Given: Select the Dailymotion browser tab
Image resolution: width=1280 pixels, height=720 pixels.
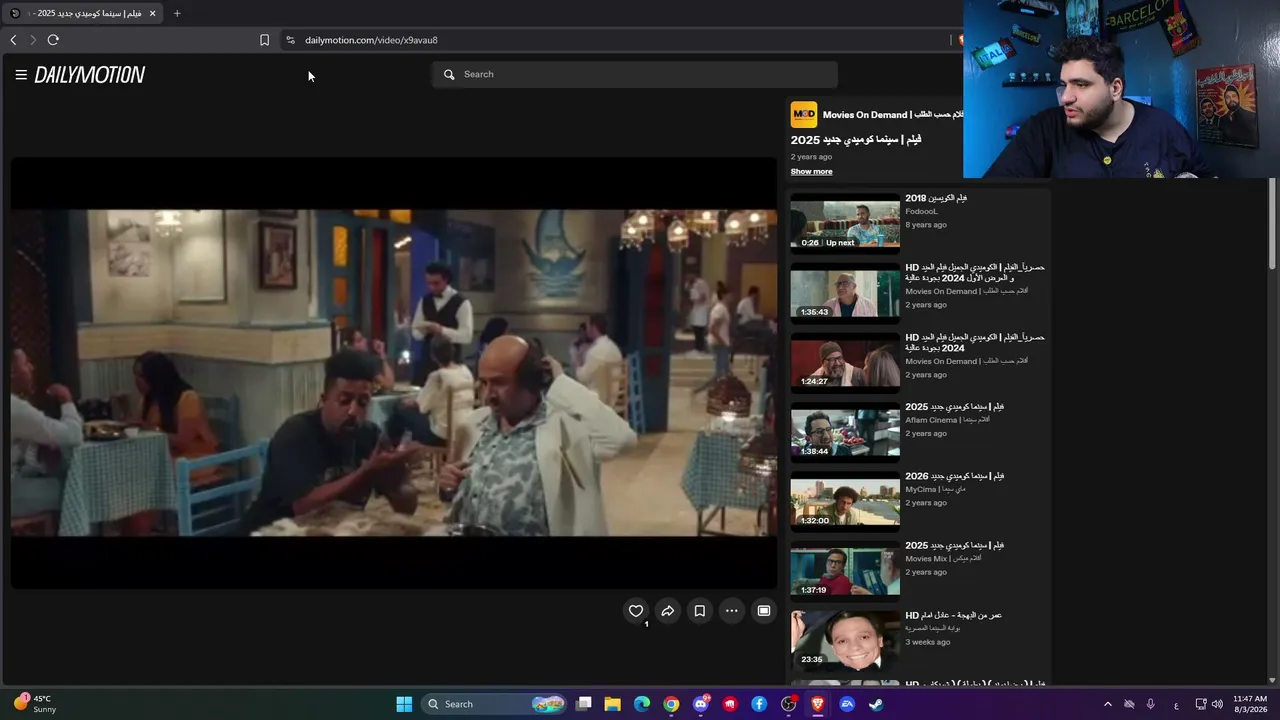Looking at the screenshot, I should point(82,13).
